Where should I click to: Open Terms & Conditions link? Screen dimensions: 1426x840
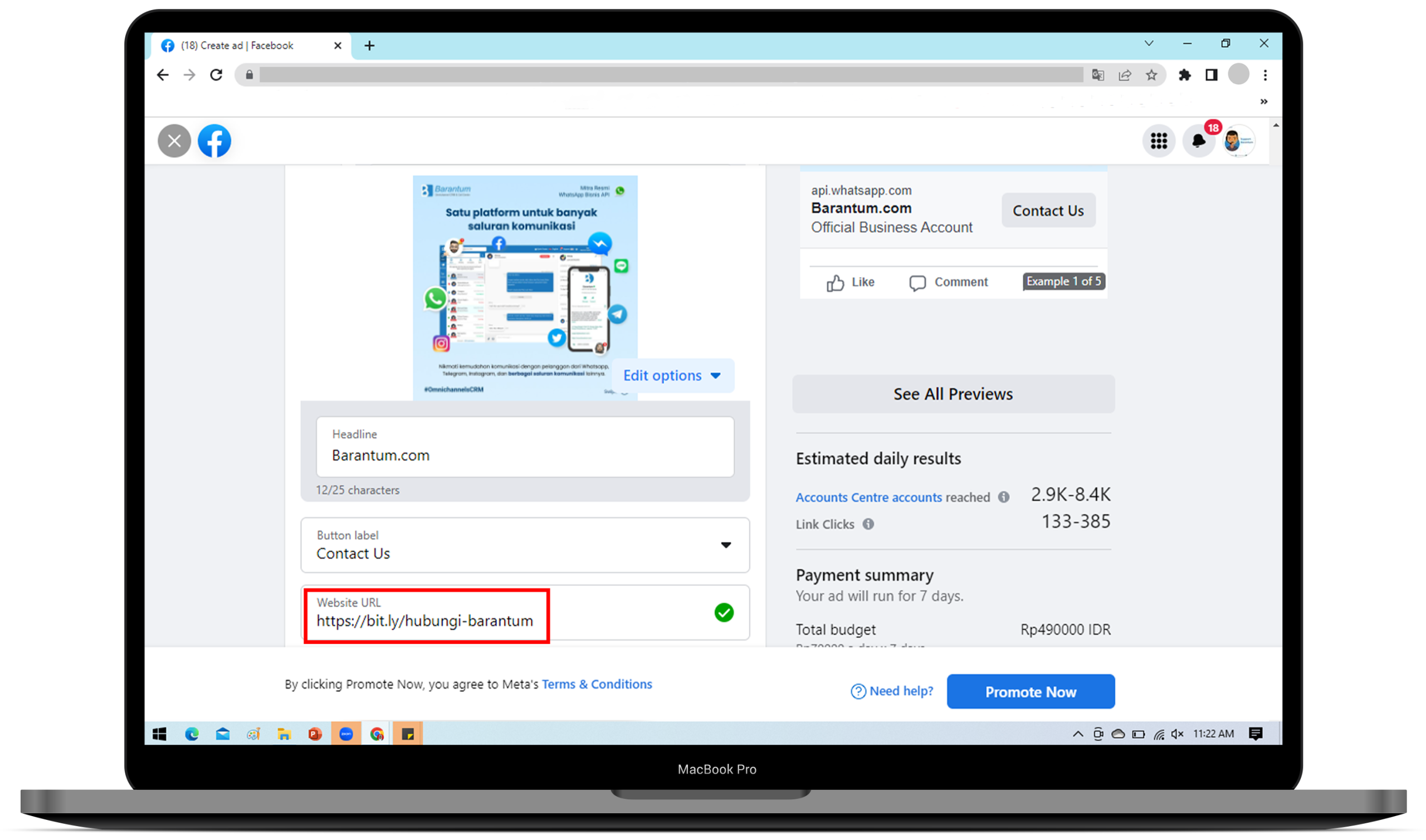coord(597,684)
